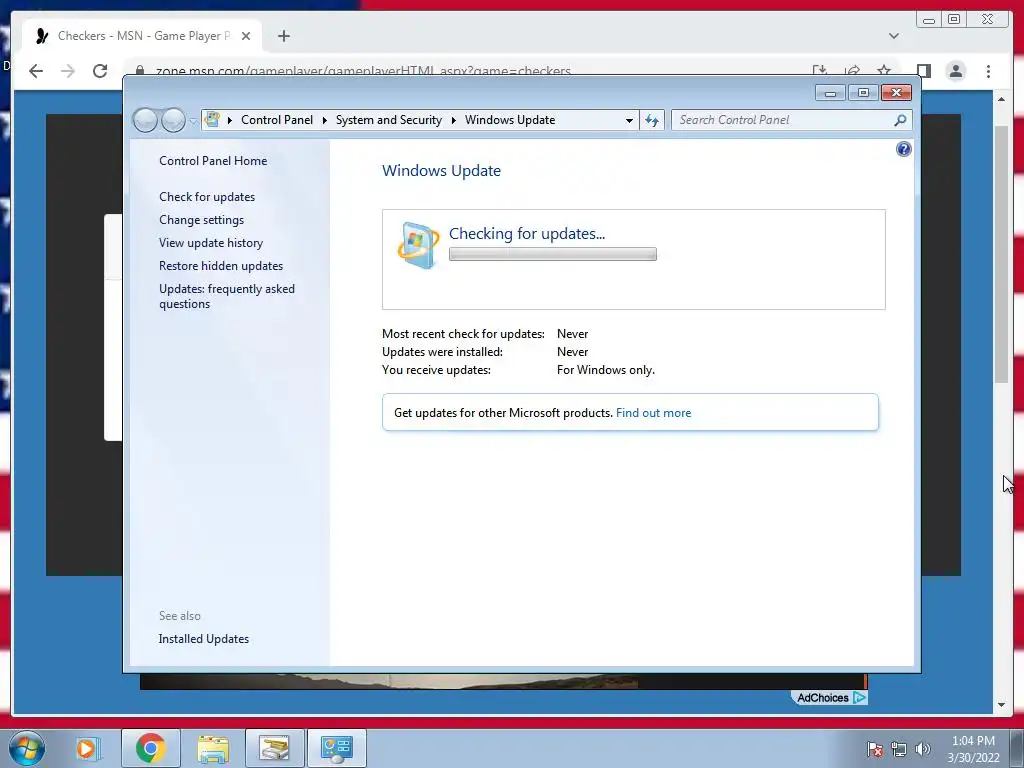1024x768 pixels.
Task: Bookmark this page with the star icon
Action: tap(884, 71)
